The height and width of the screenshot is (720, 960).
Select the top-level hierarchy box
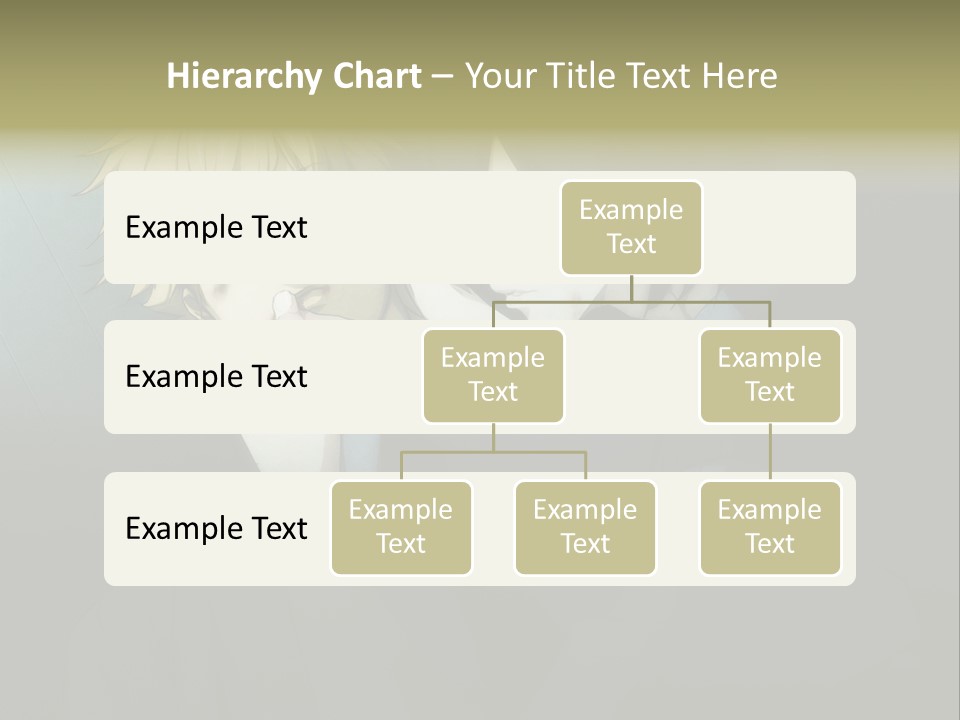coord(631,228)
